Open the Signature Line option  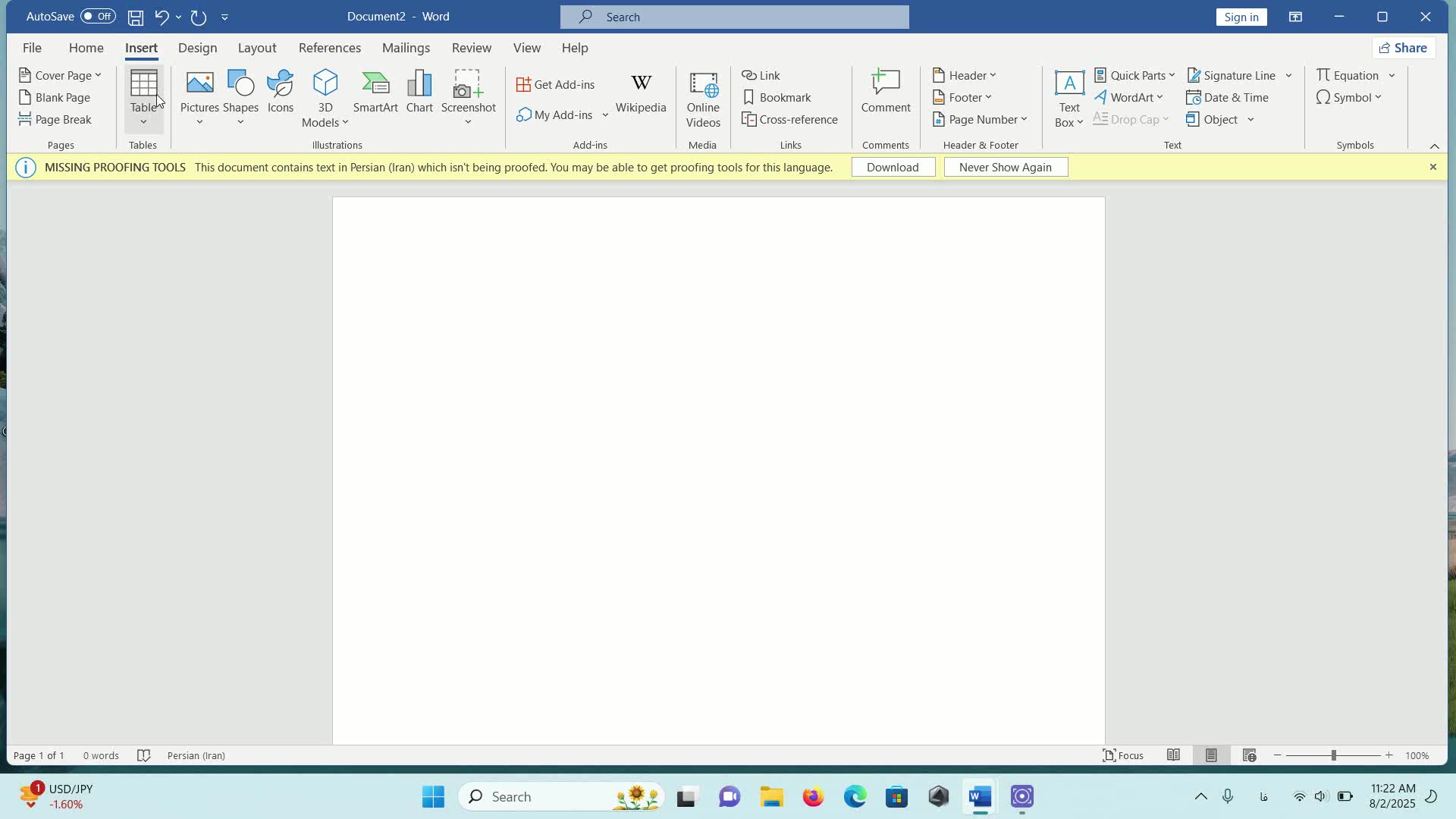click(1232, 75)
